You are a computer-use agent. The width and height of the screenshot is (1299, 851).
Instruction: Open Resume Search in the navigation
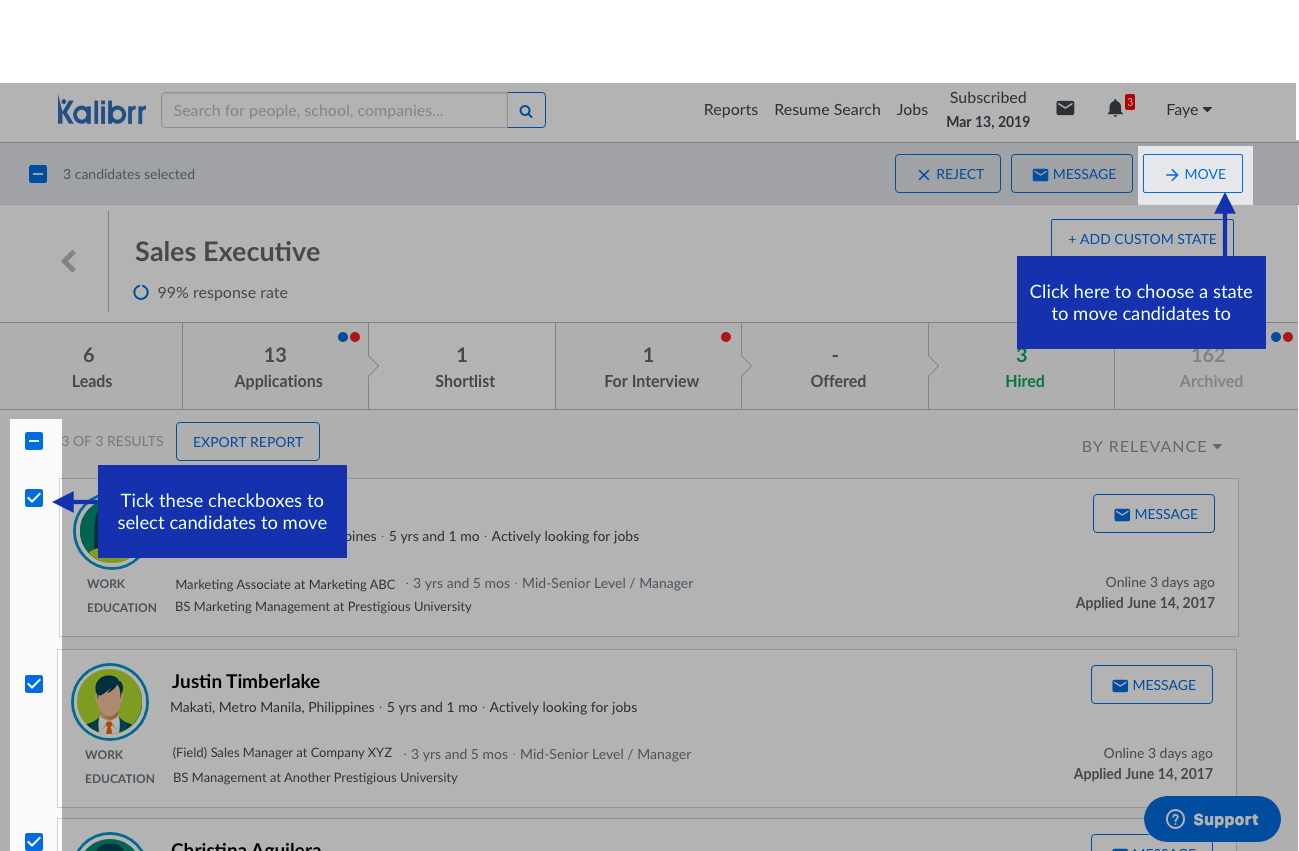pyautogui.click(x=827, y=110)
